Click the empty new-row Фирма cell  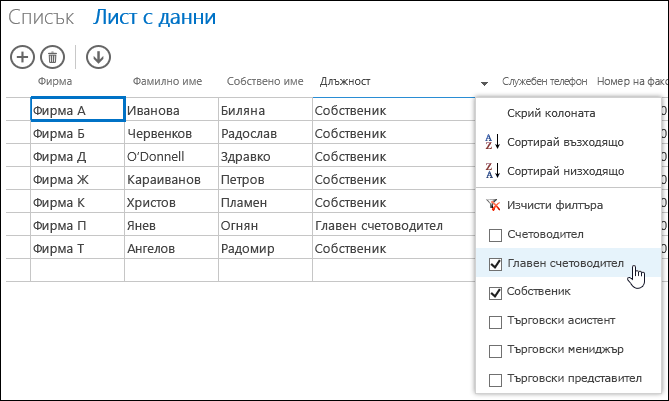(78, 270)
